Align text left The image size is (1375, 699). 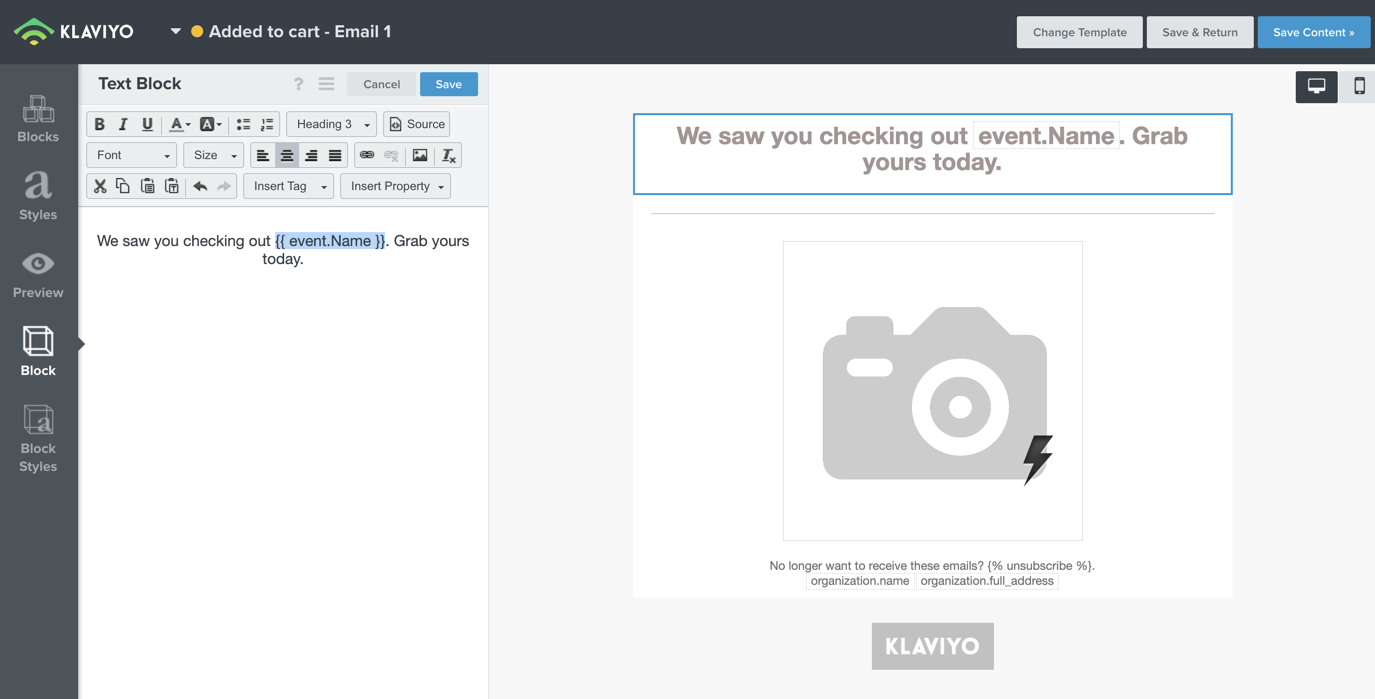click(x=262, y=155)
